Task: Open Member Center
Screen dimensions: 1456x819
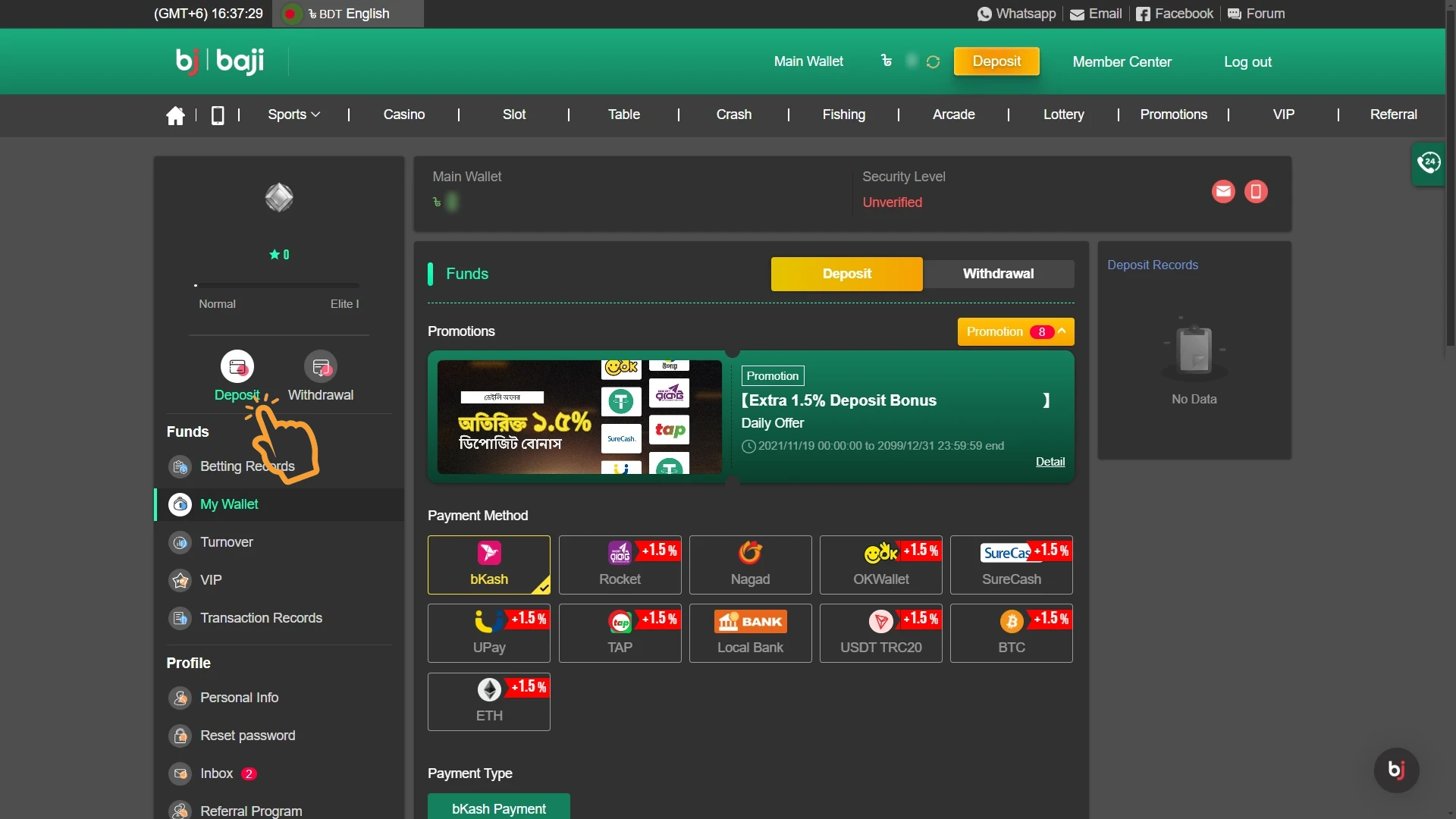Action: 1122,62
